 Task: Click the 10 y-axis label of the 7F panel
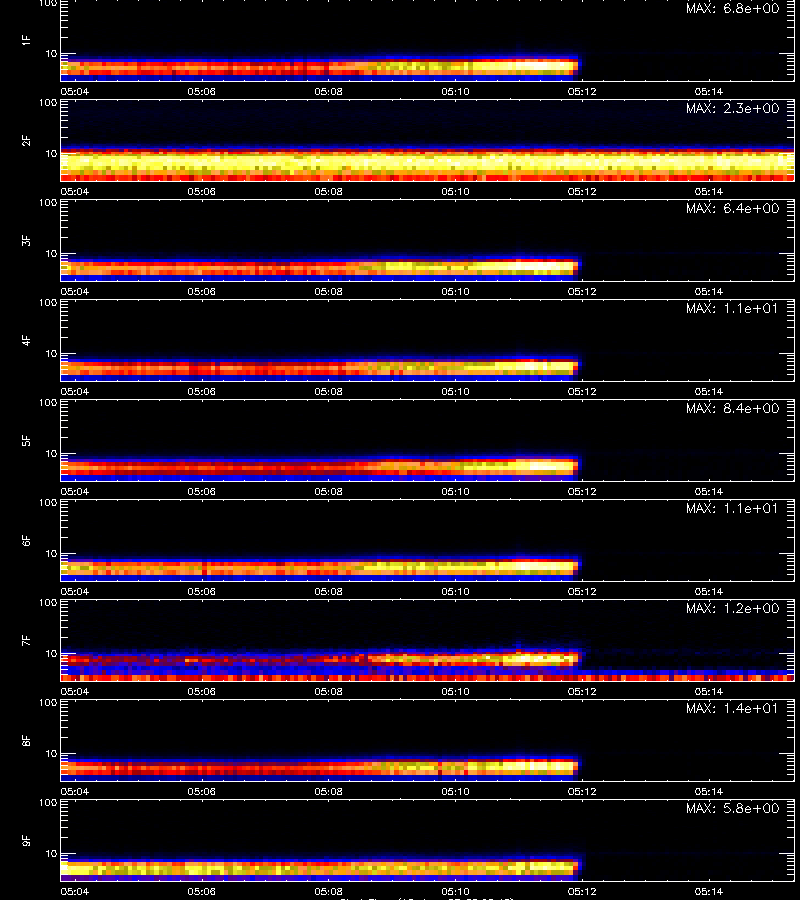click(x=51, y=653)
